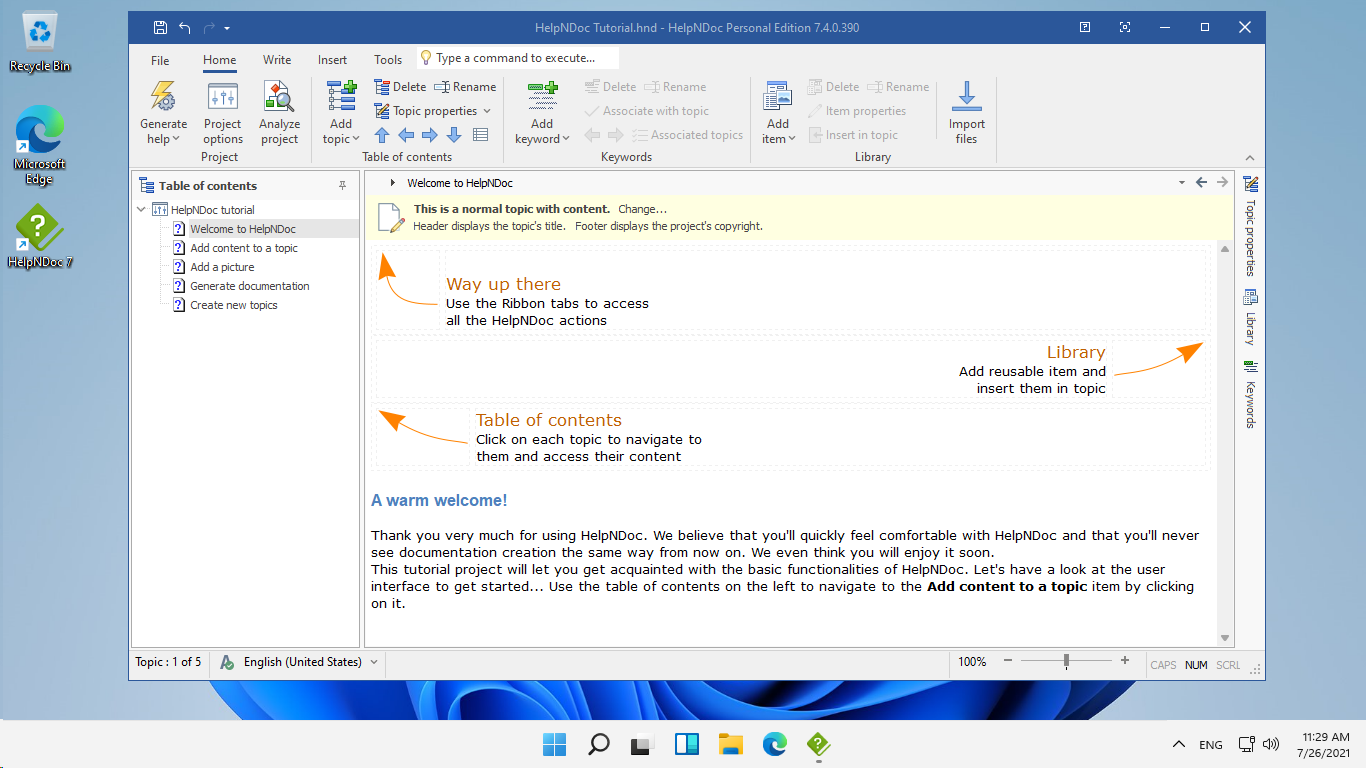Click the focus mode icon in title bar
This screenshot has height=768, width=1366.
[x=1125, y=28]
